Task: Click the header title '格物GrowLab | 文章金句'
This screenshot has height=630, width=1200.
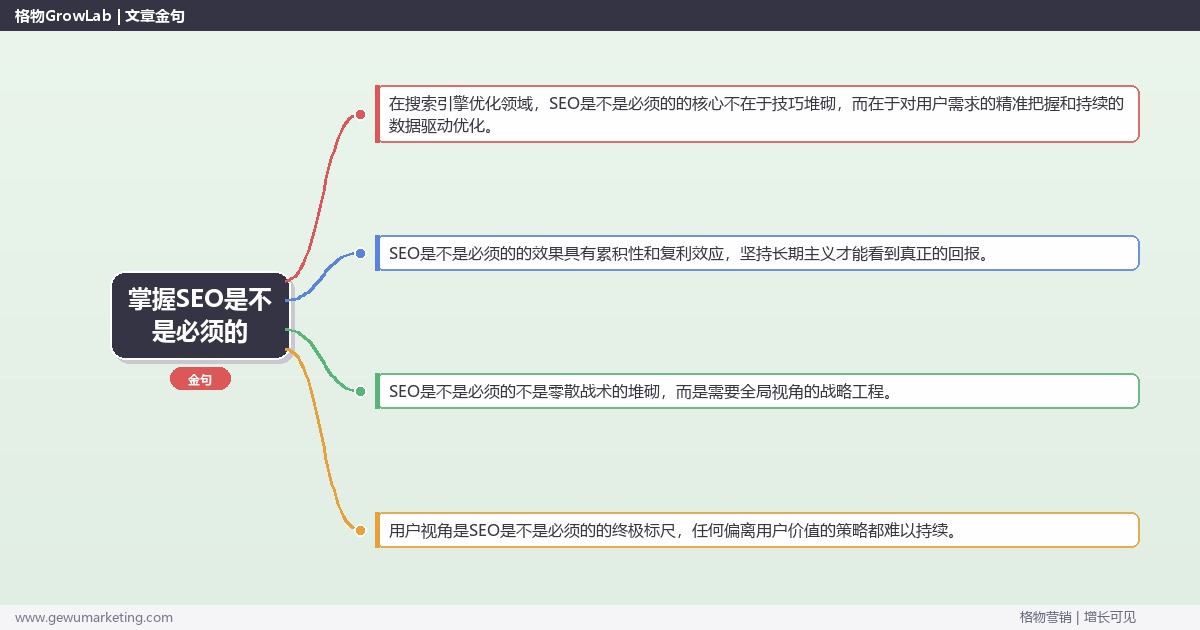Action: (99, 16)
